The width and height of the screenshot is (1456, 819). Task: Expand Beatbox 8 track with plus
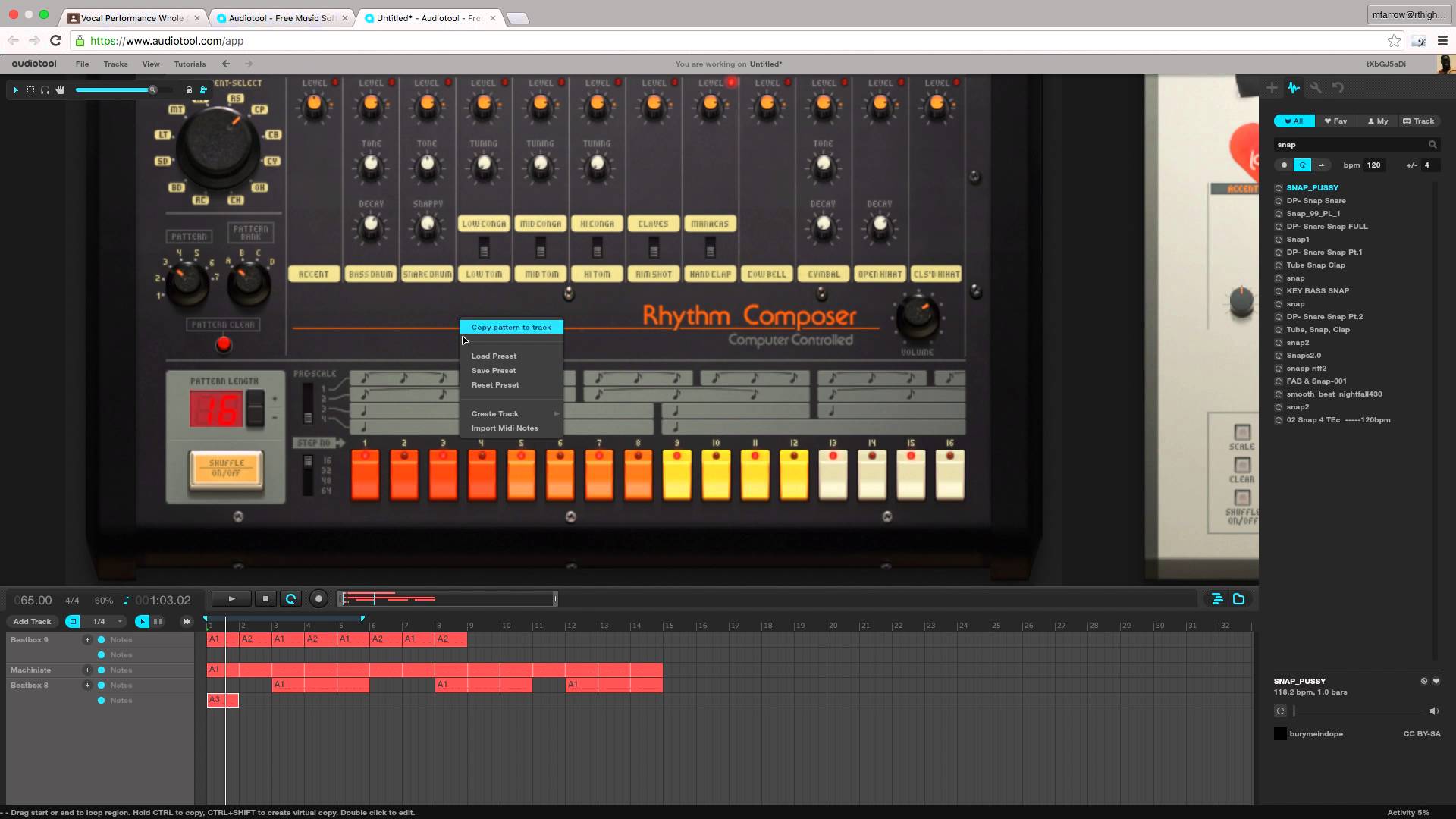click(87, 686)
